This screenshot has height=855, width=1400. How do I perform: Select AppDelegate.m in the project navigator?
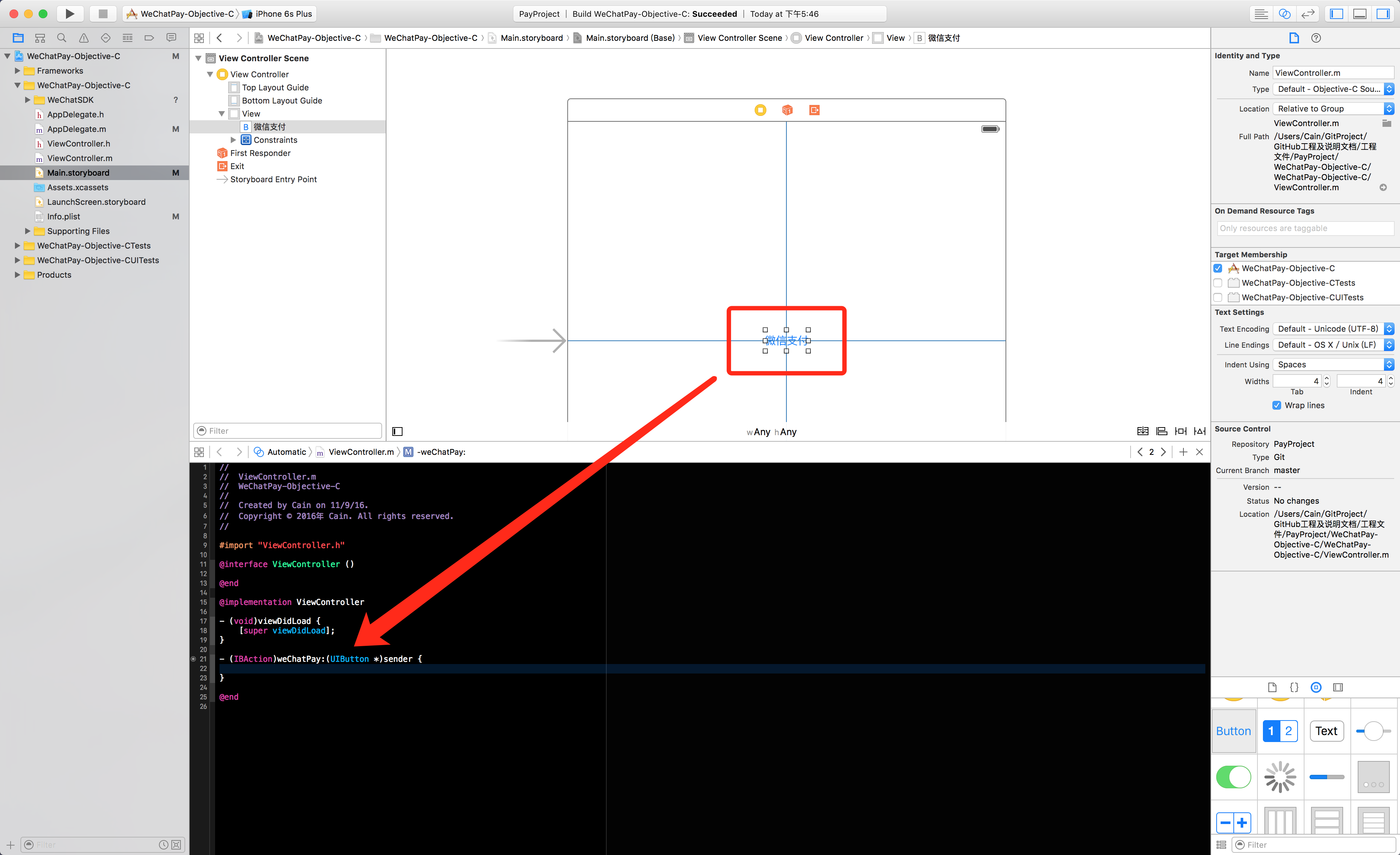[77, 129]
